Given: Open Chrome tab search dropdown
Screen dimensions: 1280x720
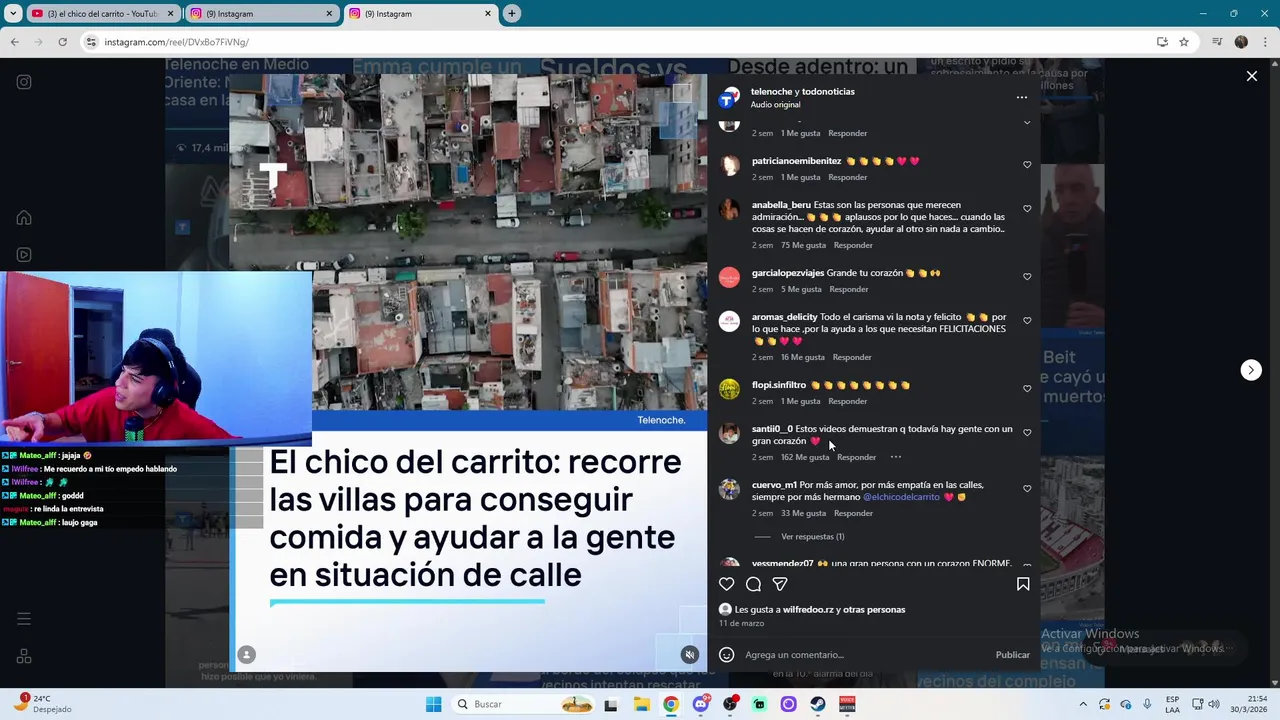Looking at the screenshot, I should [x=13, y=13].
